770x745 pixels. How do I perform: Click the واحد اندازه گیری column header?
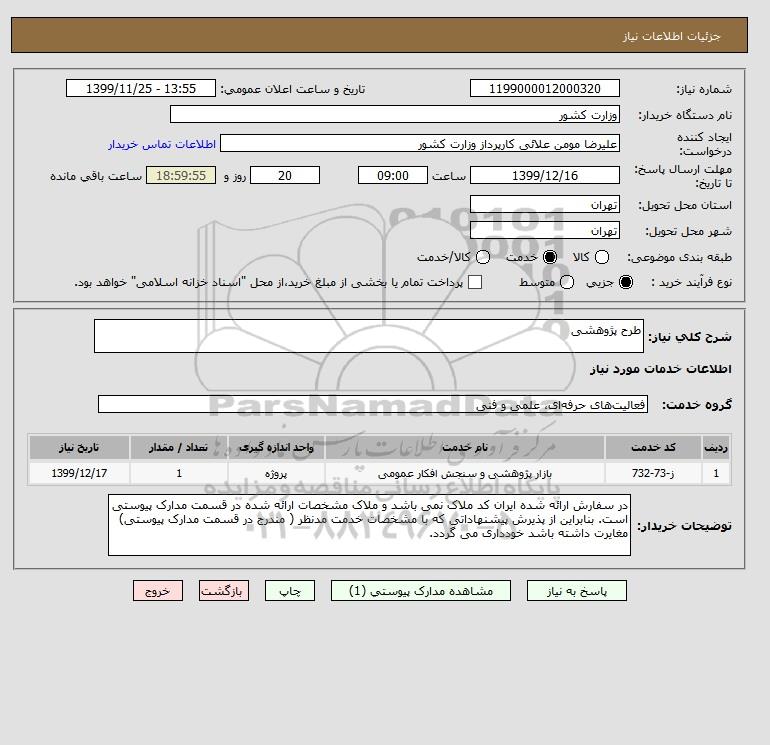click(276, 447)
